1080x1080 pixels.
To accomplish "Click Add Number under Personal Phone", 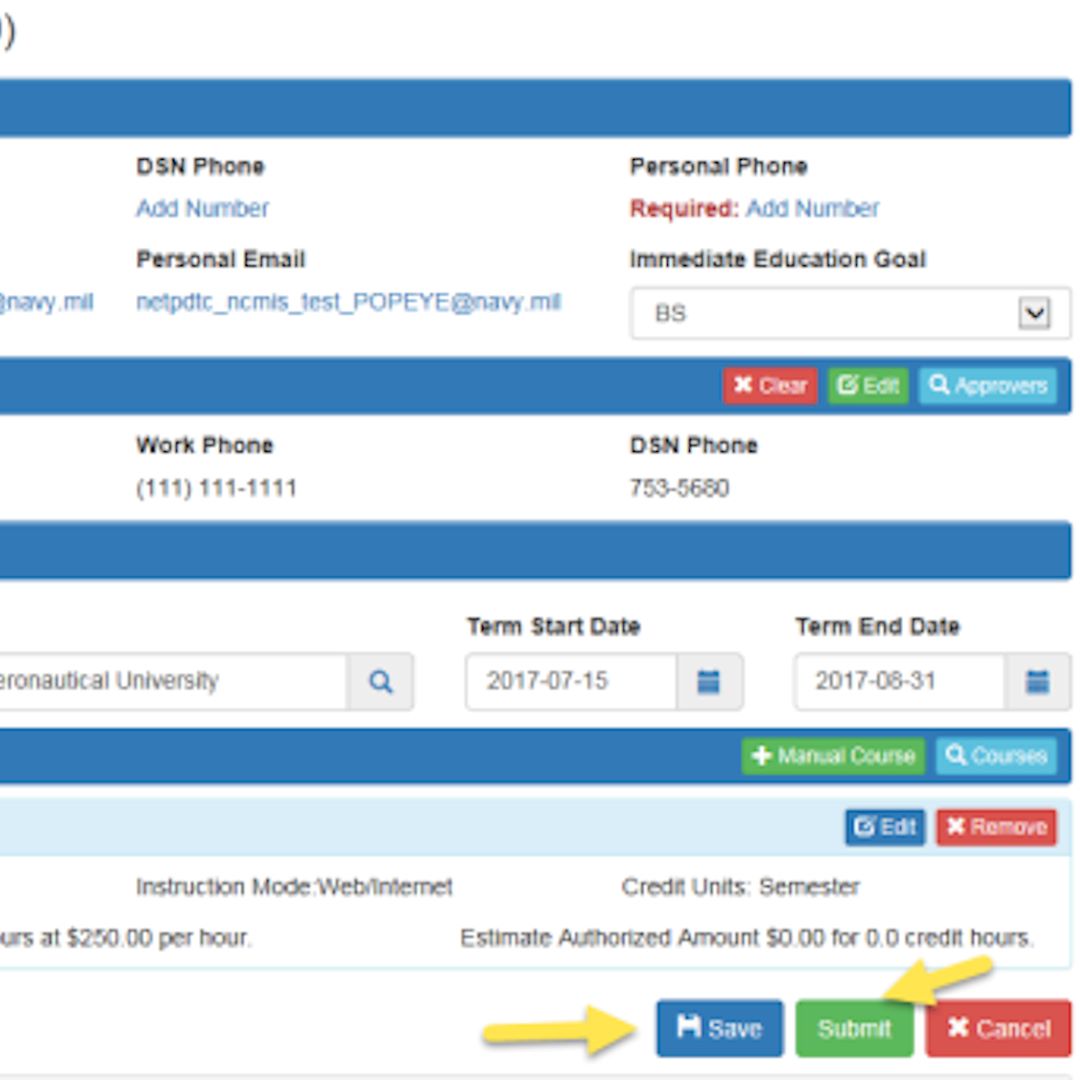I will click(812, 209).
